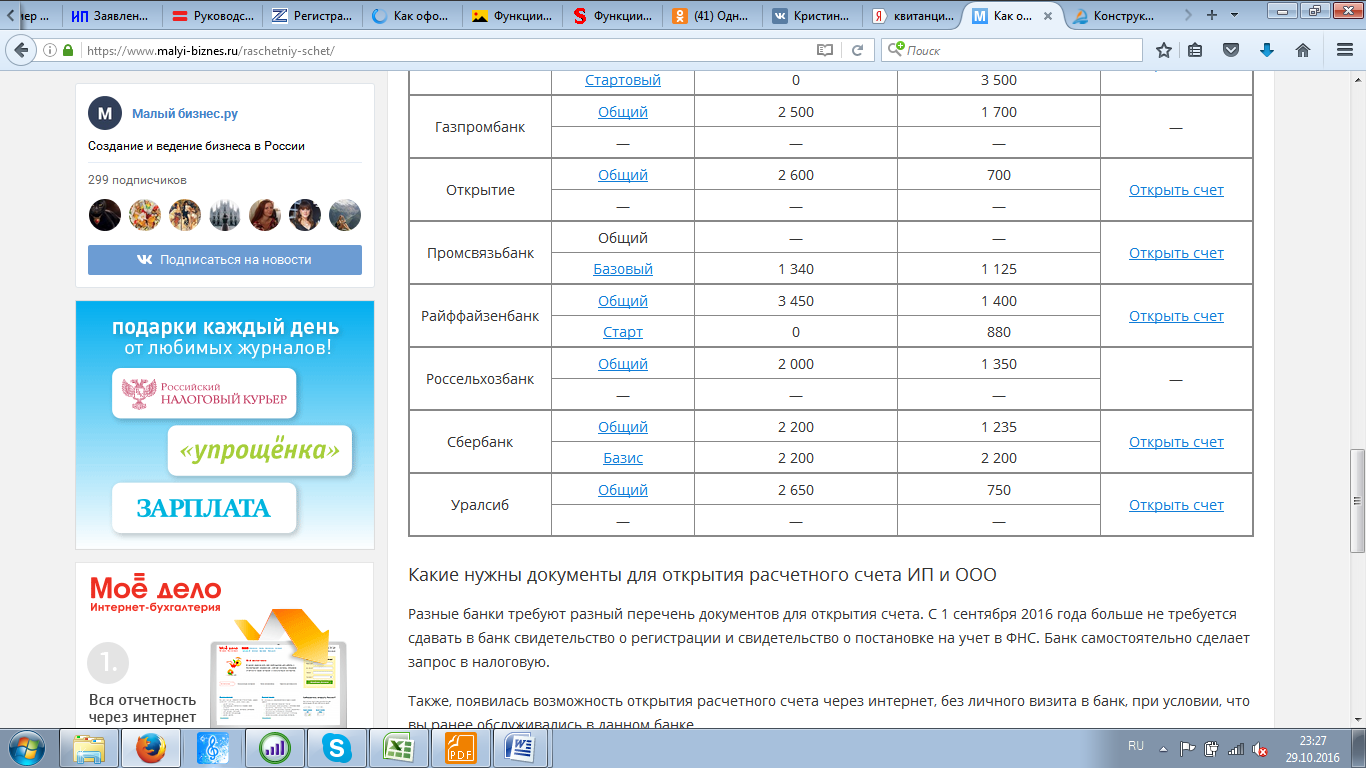The height and width of the screenshot is (768, 1366).
Task: Click 'Открыть счет' for Промсвязьбанк
Action: tap(1176, 253)
